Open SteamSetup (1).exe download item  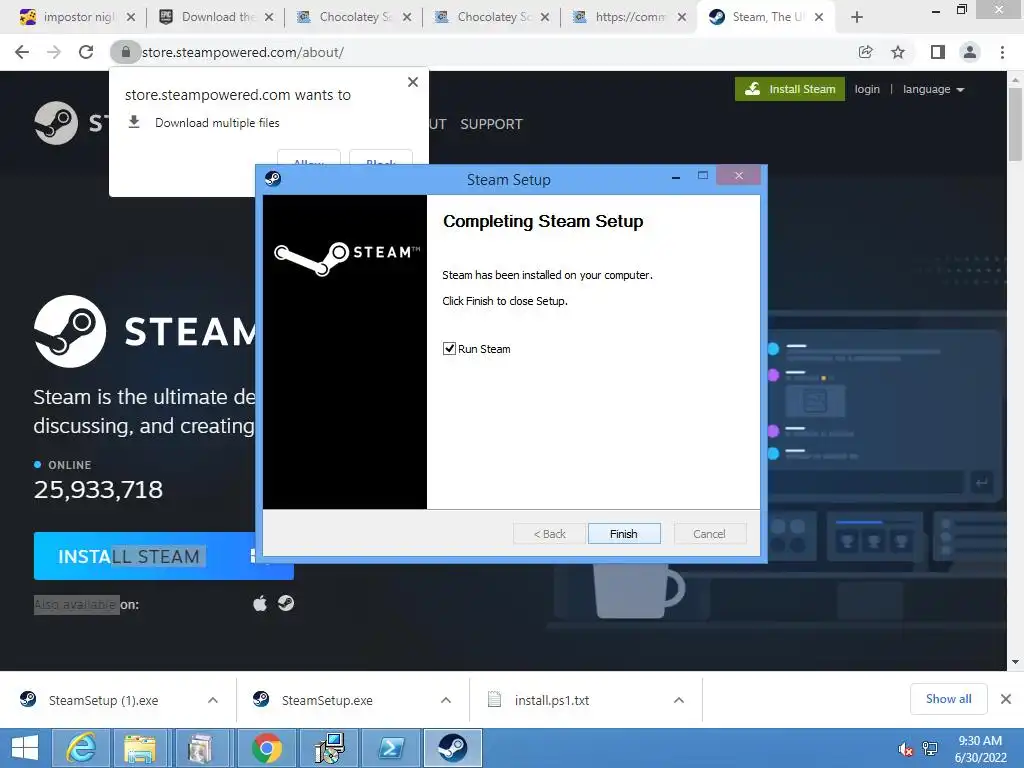click(103, 700)
